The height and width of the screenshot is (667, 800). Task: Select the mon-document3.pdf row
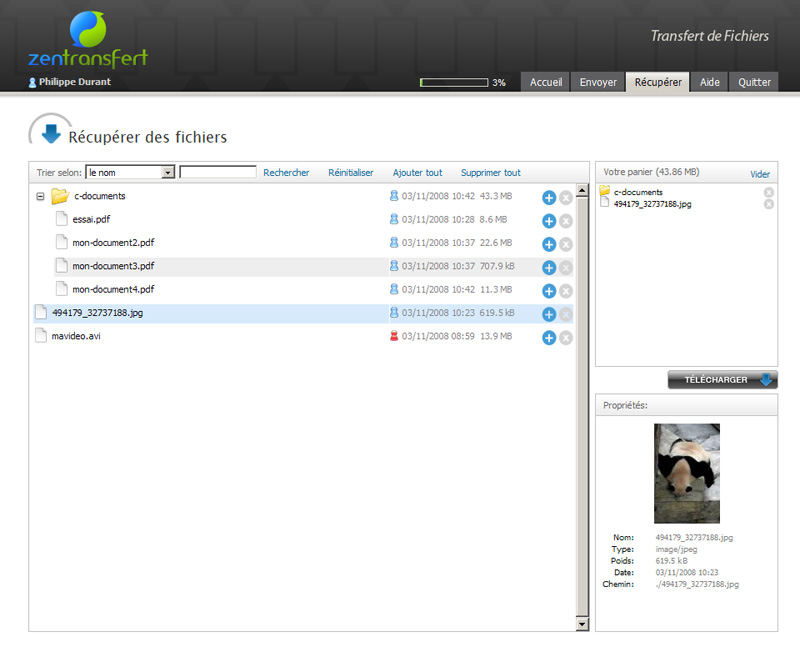(313, 266)
